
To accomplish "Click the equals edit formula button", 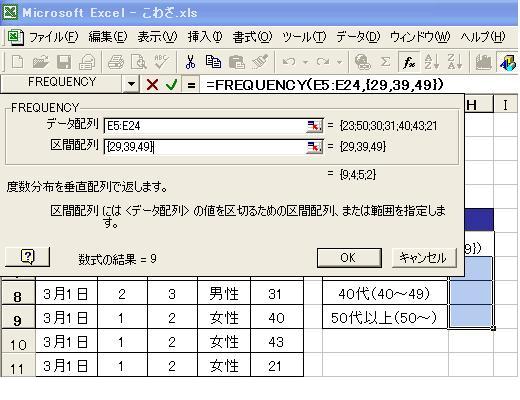I will (191, 85).
